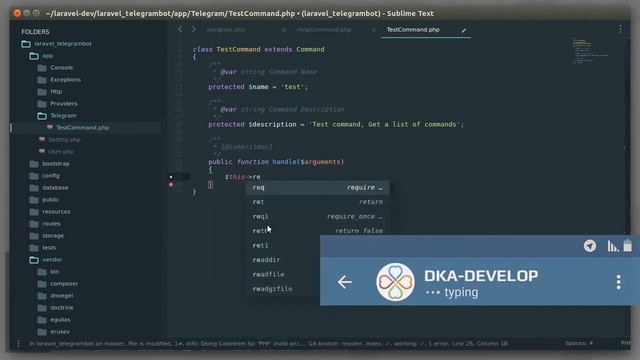Close the HelpCommand.php tab
The width and height of the screenshot is (640, 360).
373,30
